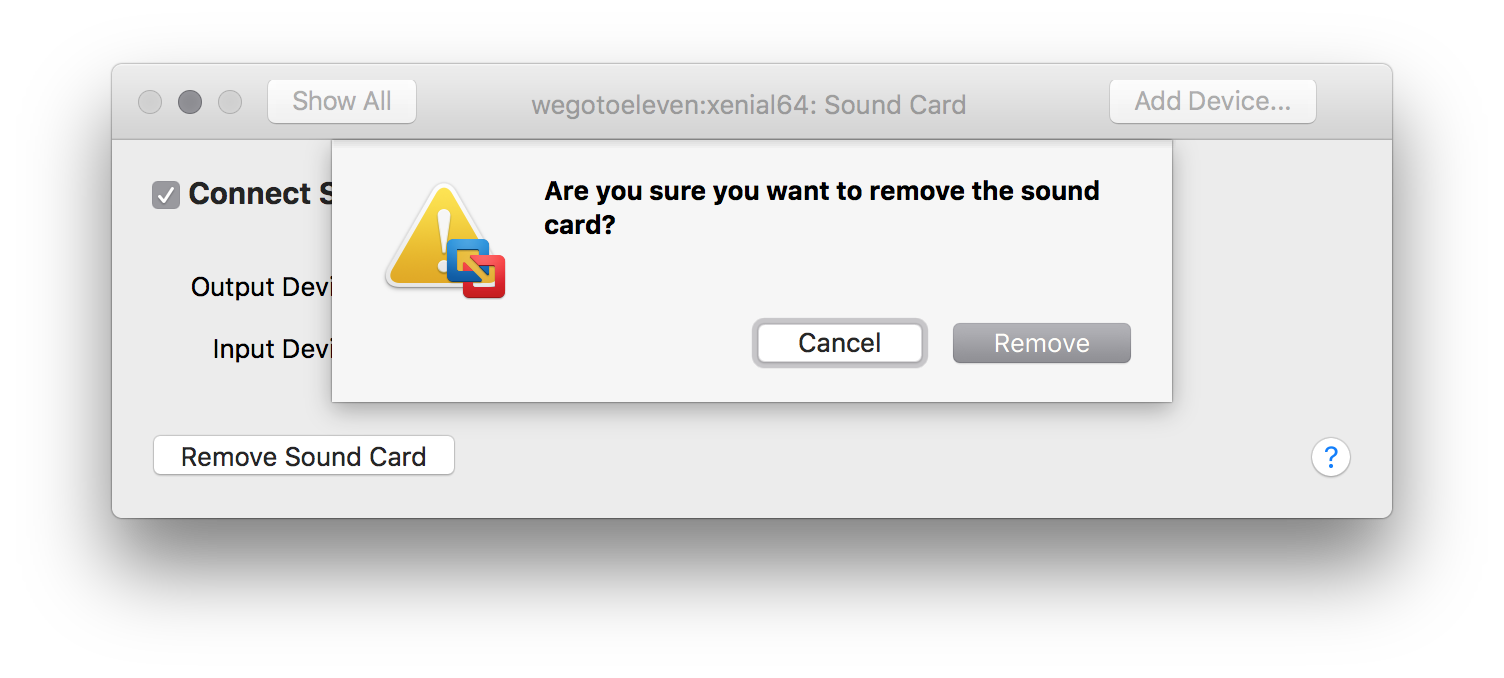This screenshot has width=1504, height=678.
Task: Click the leftmost gray close window button
Action: click(x=150, y=102)
